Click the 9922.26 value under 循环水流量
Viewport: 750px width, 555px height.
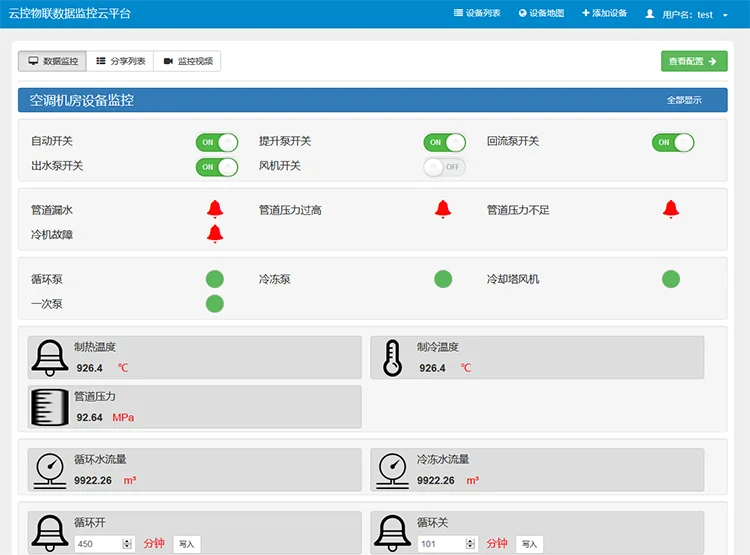[x=93, y=480]
